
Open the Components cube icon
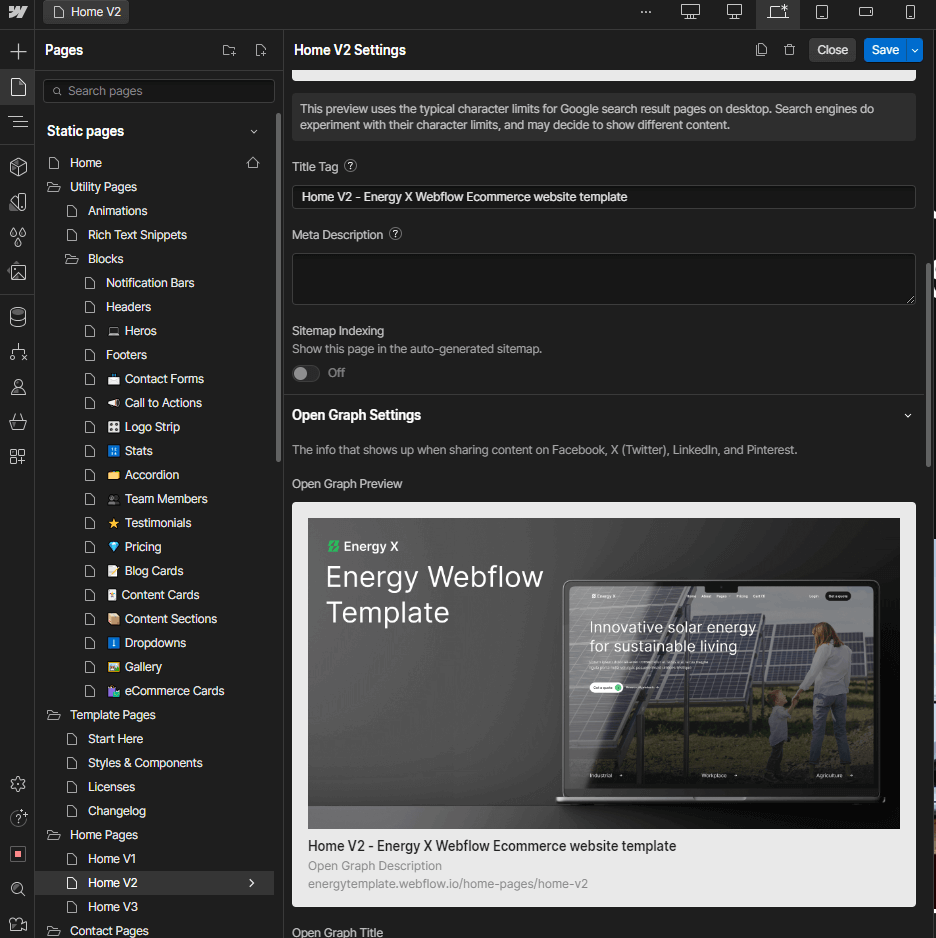pyautogui.click(x=18, y=167)
